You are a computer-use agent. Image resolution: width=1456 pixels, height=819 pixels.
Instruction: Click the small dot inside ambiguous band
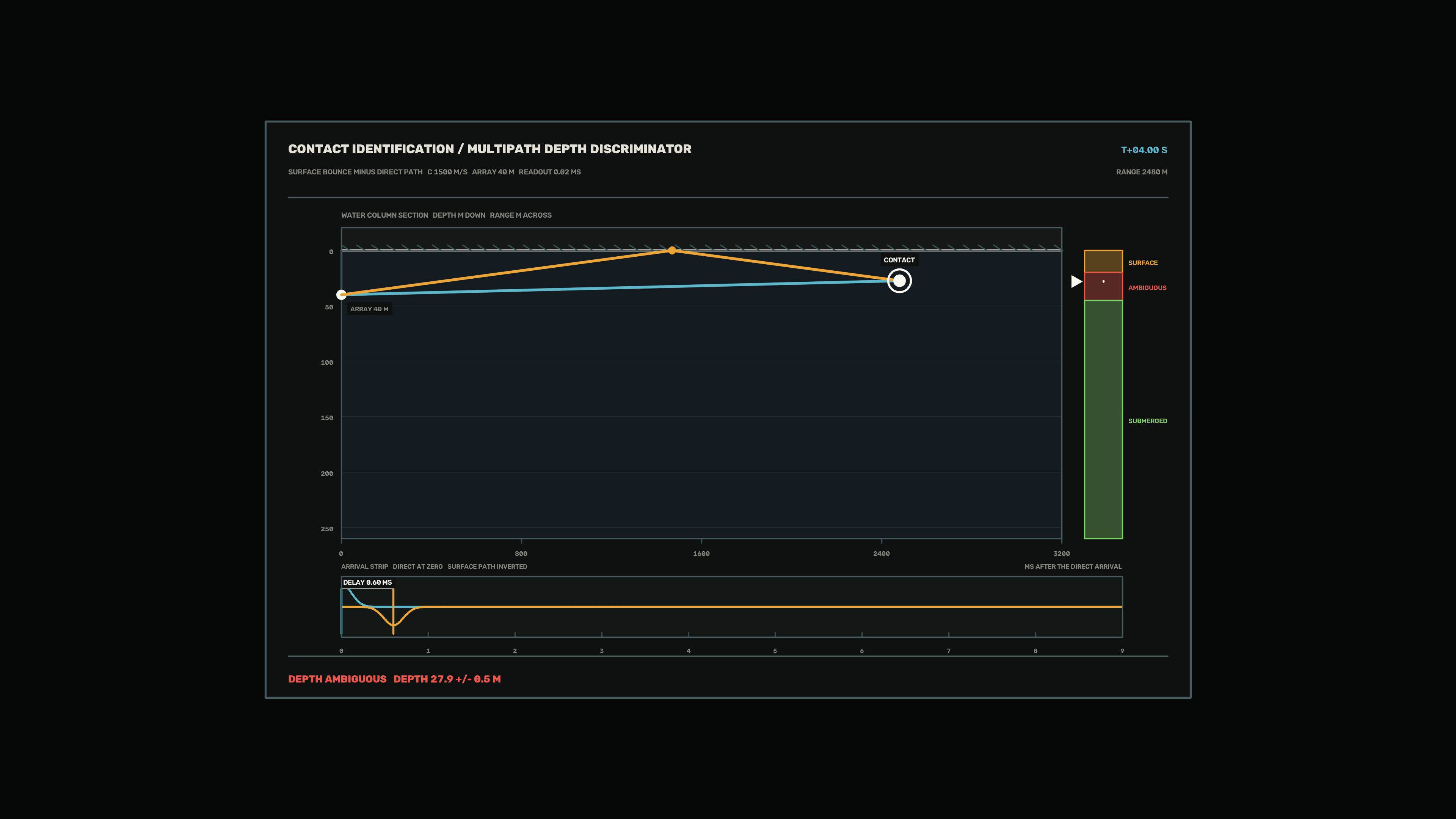pyautogui.click(x=1103, y=281)
